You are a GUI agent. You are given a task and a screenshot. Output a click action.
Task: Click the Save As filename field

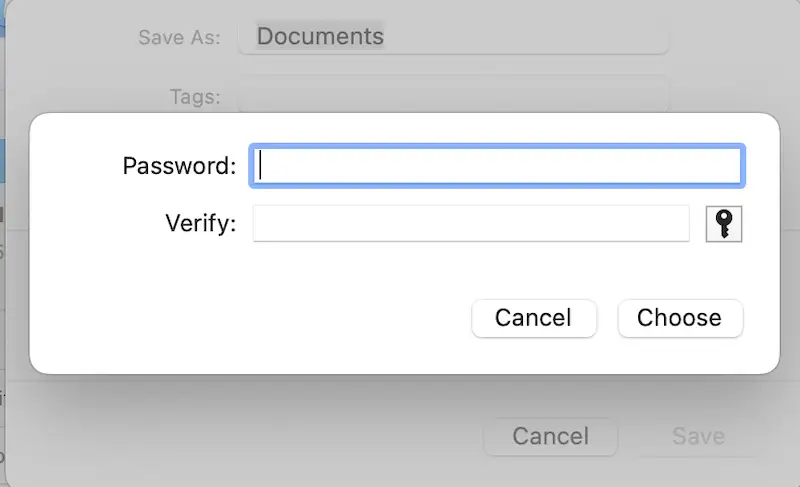[452, 37]
